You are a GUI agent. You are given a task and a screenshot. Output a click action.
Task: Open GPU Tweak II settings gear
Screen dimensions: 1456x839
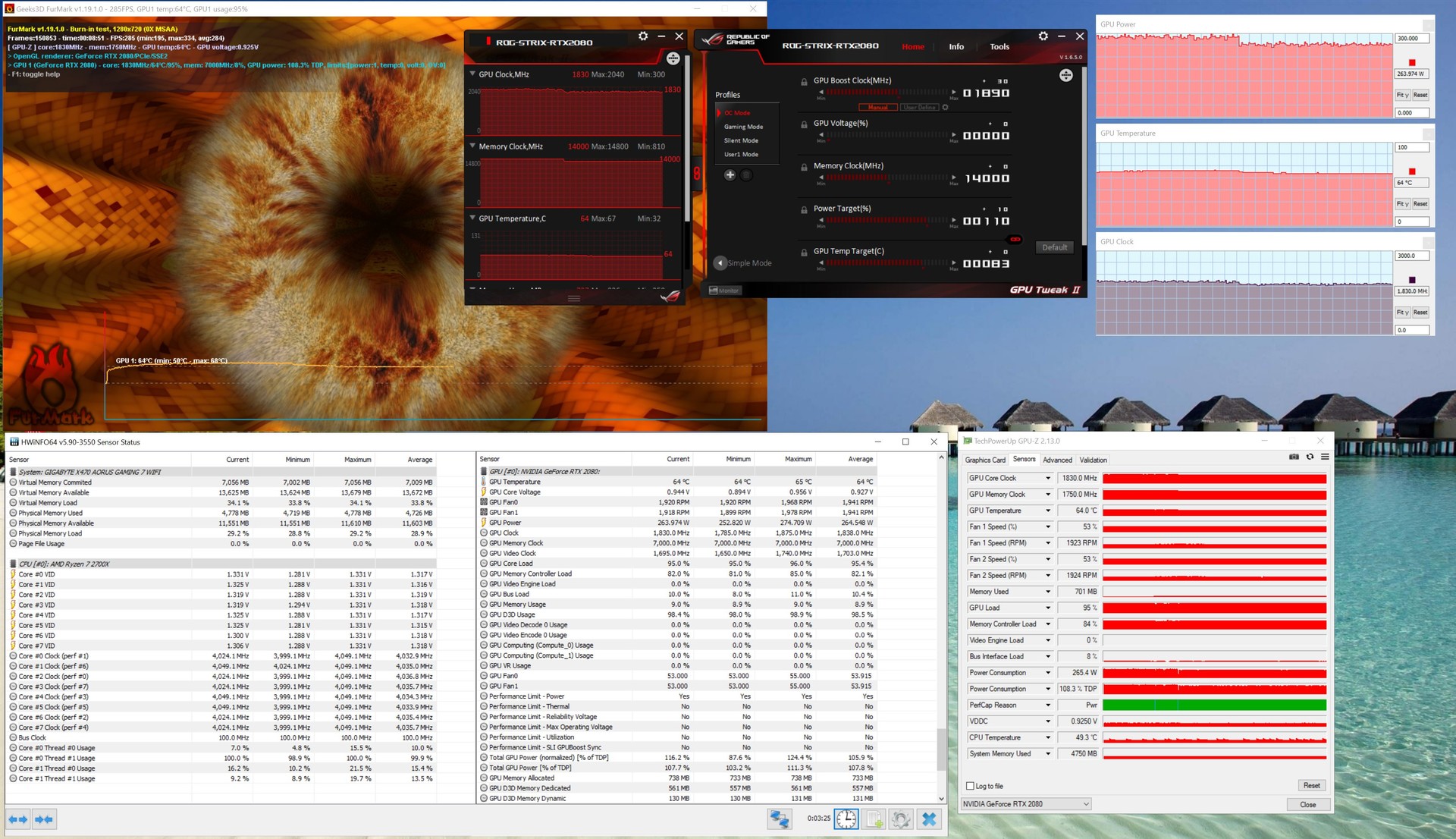tap(1043, 36)
